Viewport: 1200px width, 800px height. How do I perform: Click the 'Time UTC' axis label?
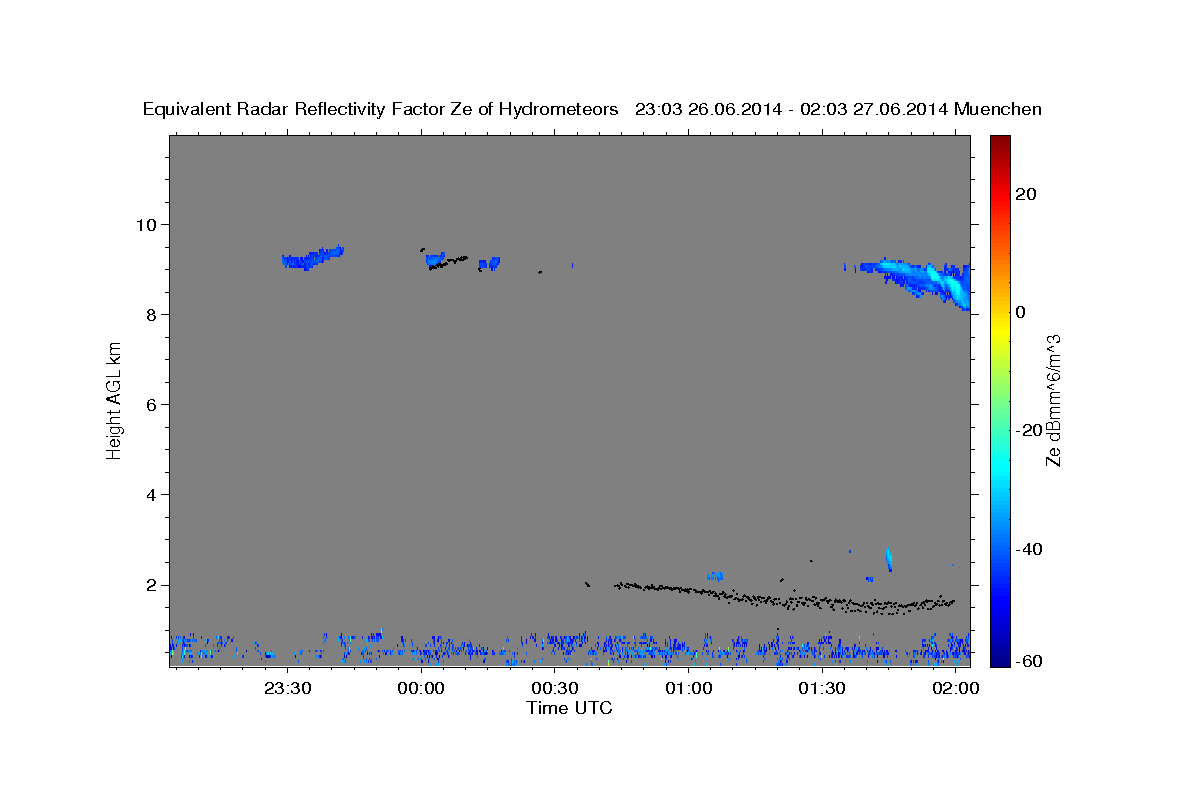(569, 708)
